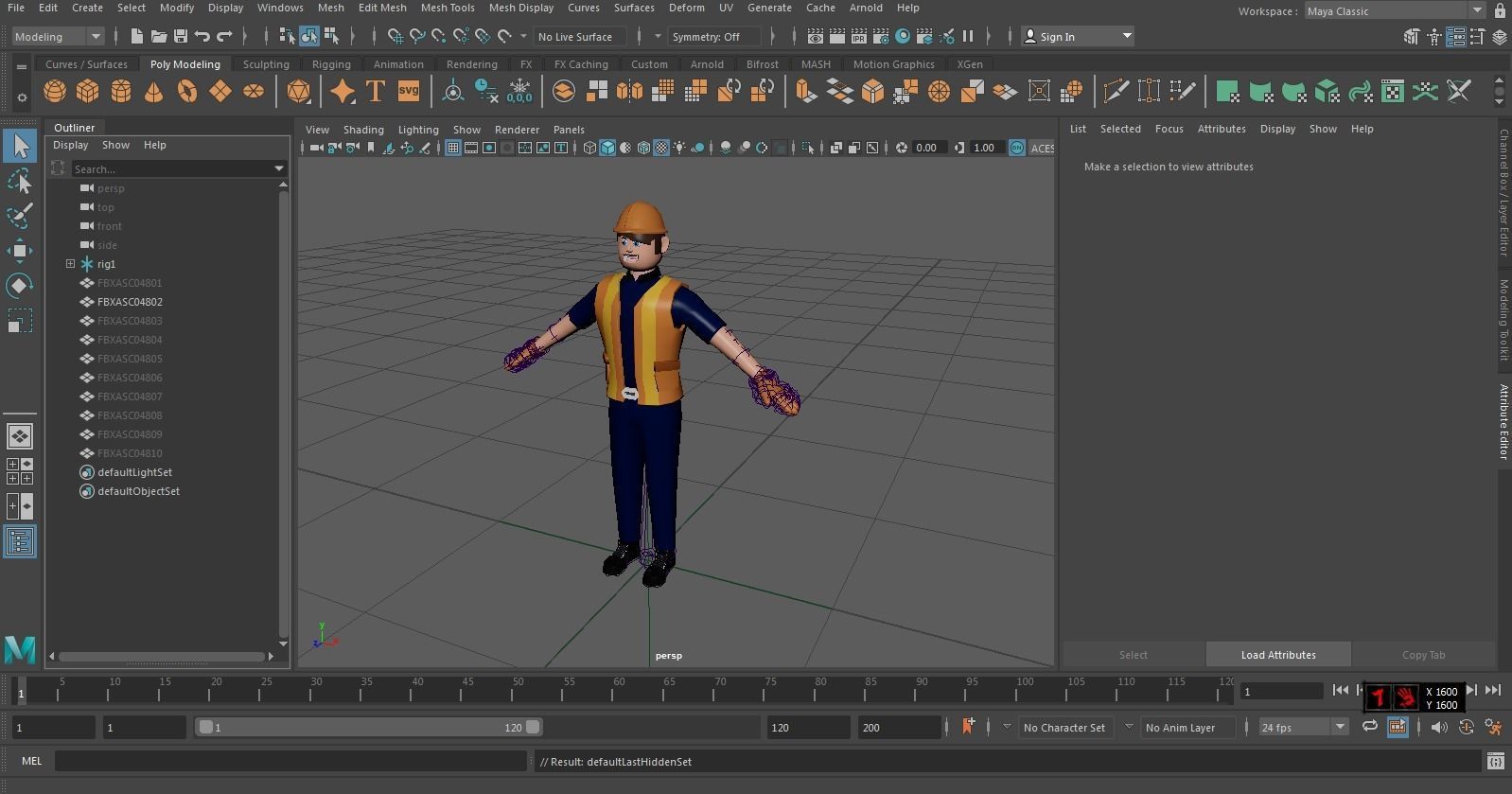Open the Symmetry Off dropdown
The width and height of the screenshot is (1512, 794).
click(x=714, y=37)
